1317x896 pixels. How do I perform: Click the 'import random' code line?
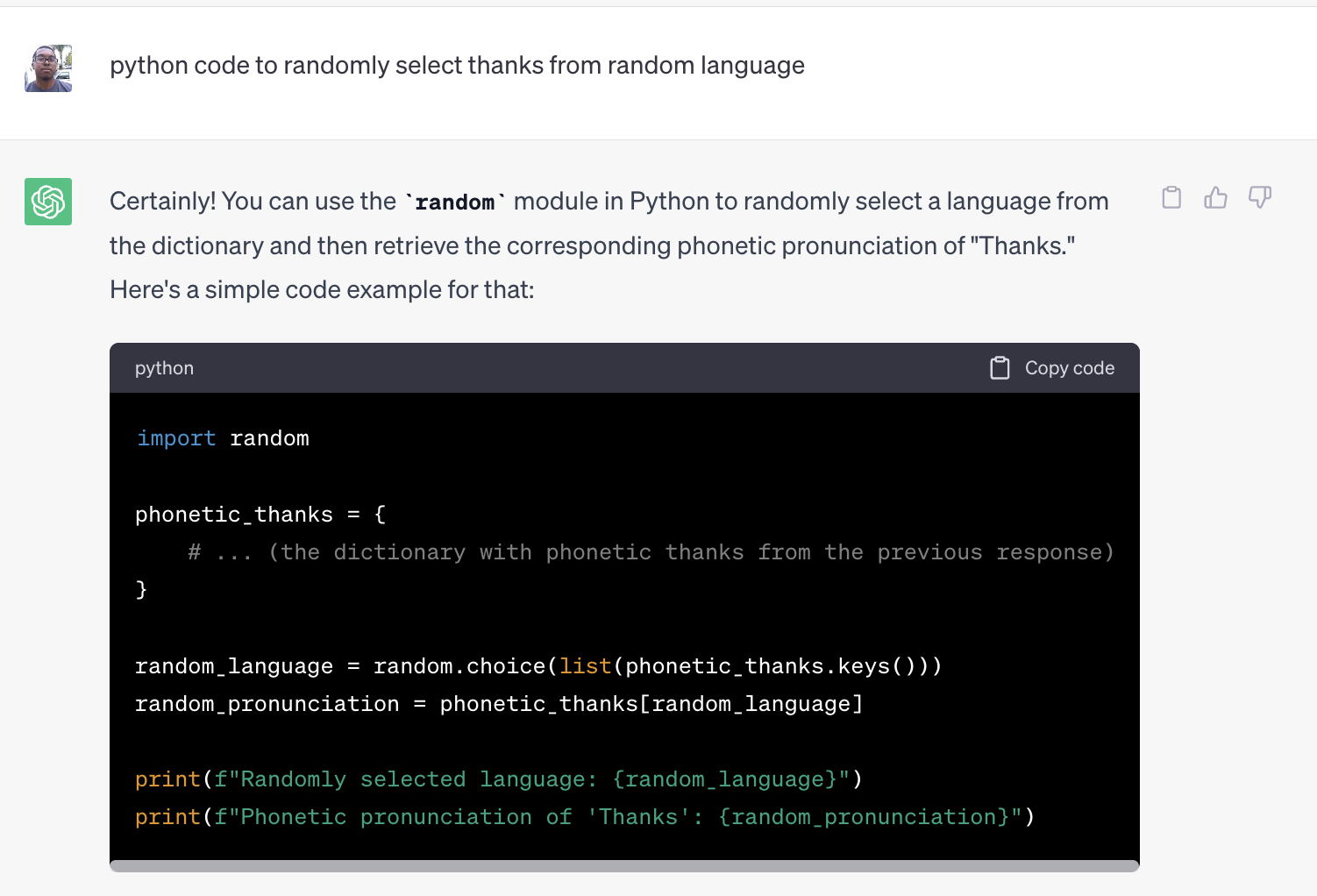click(x=223, y=438)
